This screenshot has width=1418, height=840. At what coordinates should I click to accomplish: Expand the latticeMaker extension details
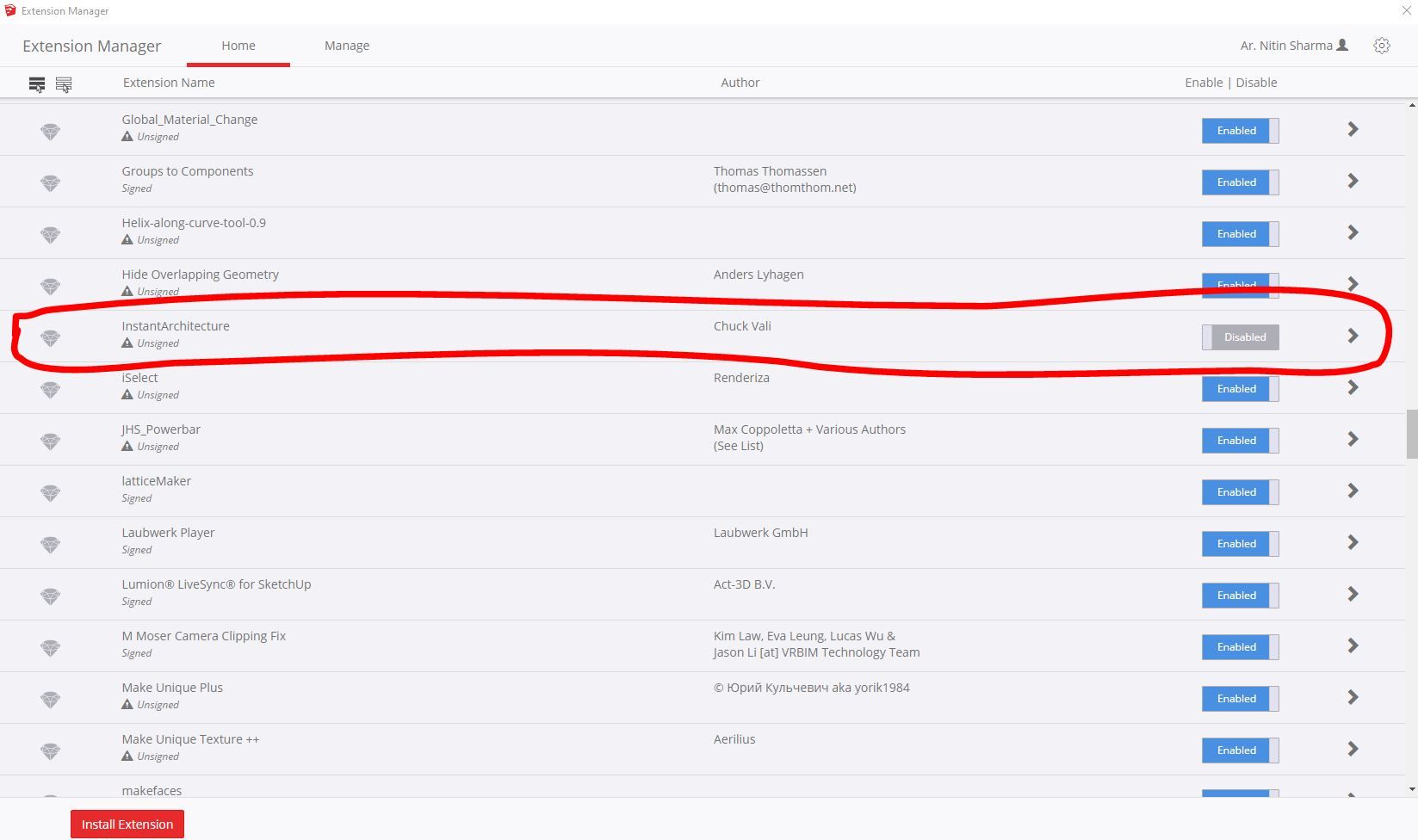pyautogui.click(x=1353, y=491)
